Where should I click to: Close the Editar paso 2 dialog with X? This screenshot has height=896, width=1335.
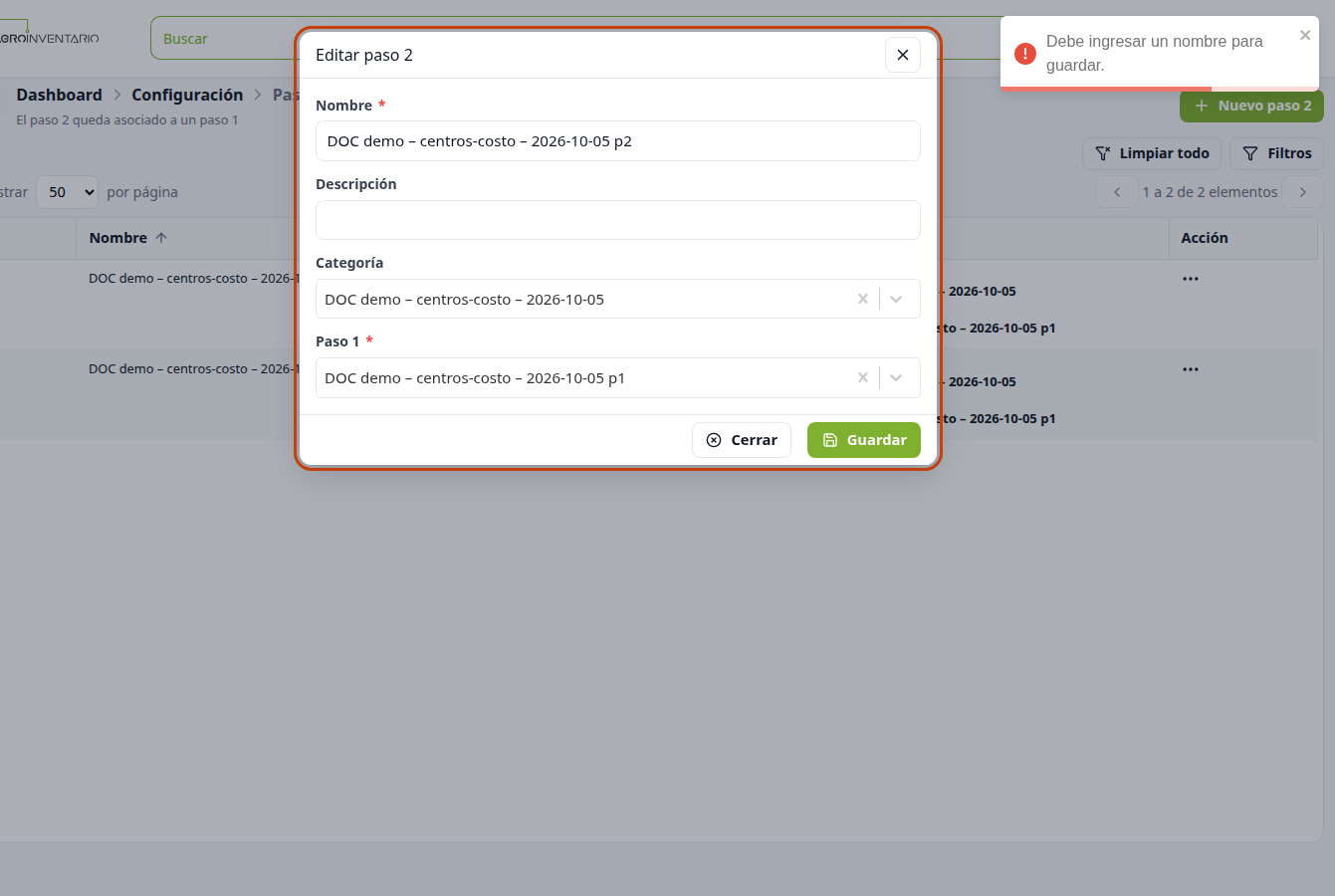[902, 55]
